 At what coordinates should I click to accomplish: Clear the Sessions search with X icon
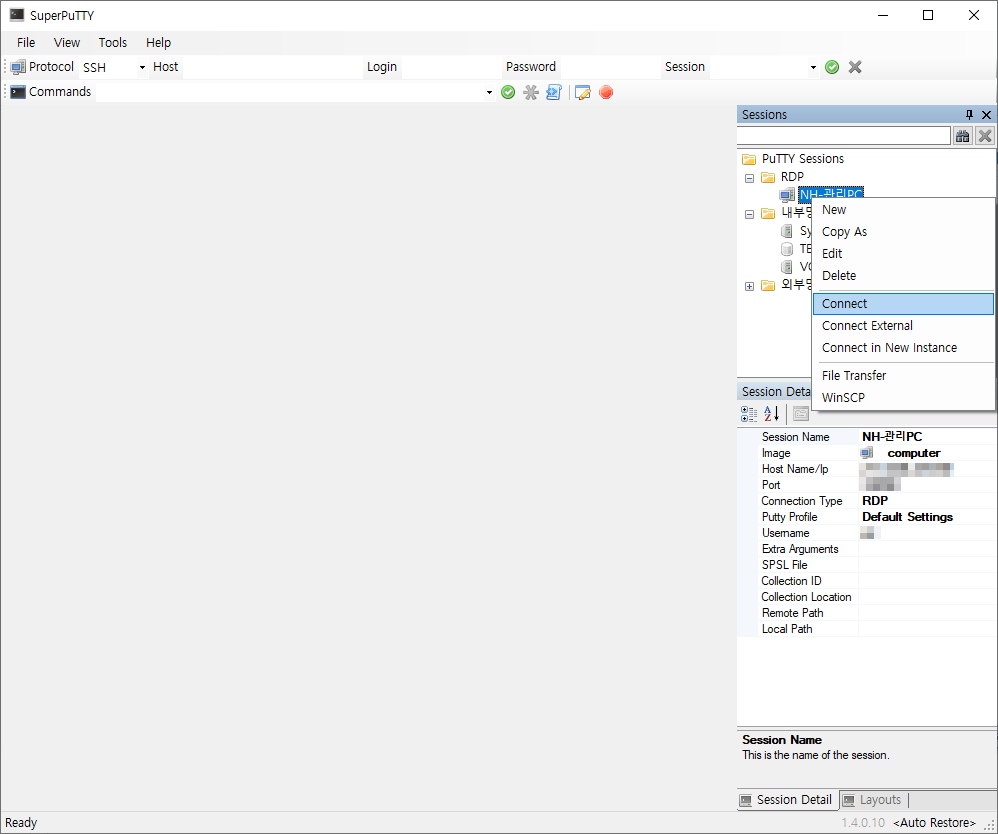[x=985, y=136]
